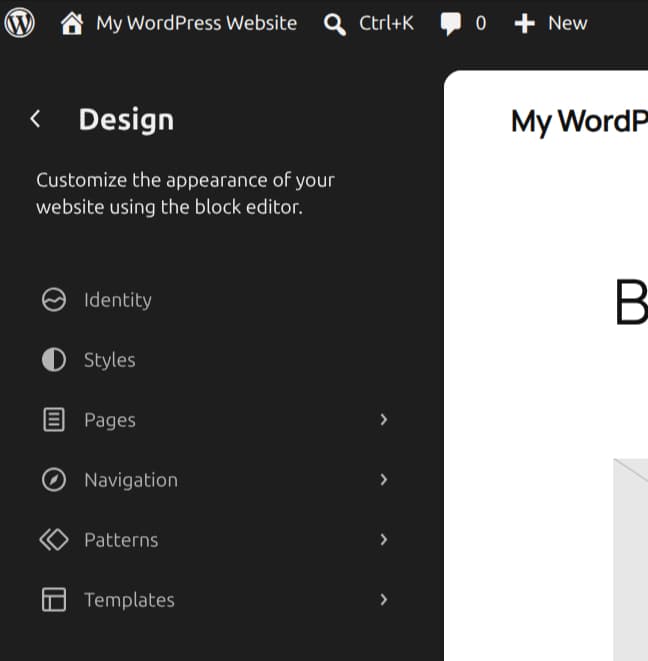The image size is (648, 661).
Task: Open command palette Ctrl+K
Action: pos(386,23)
